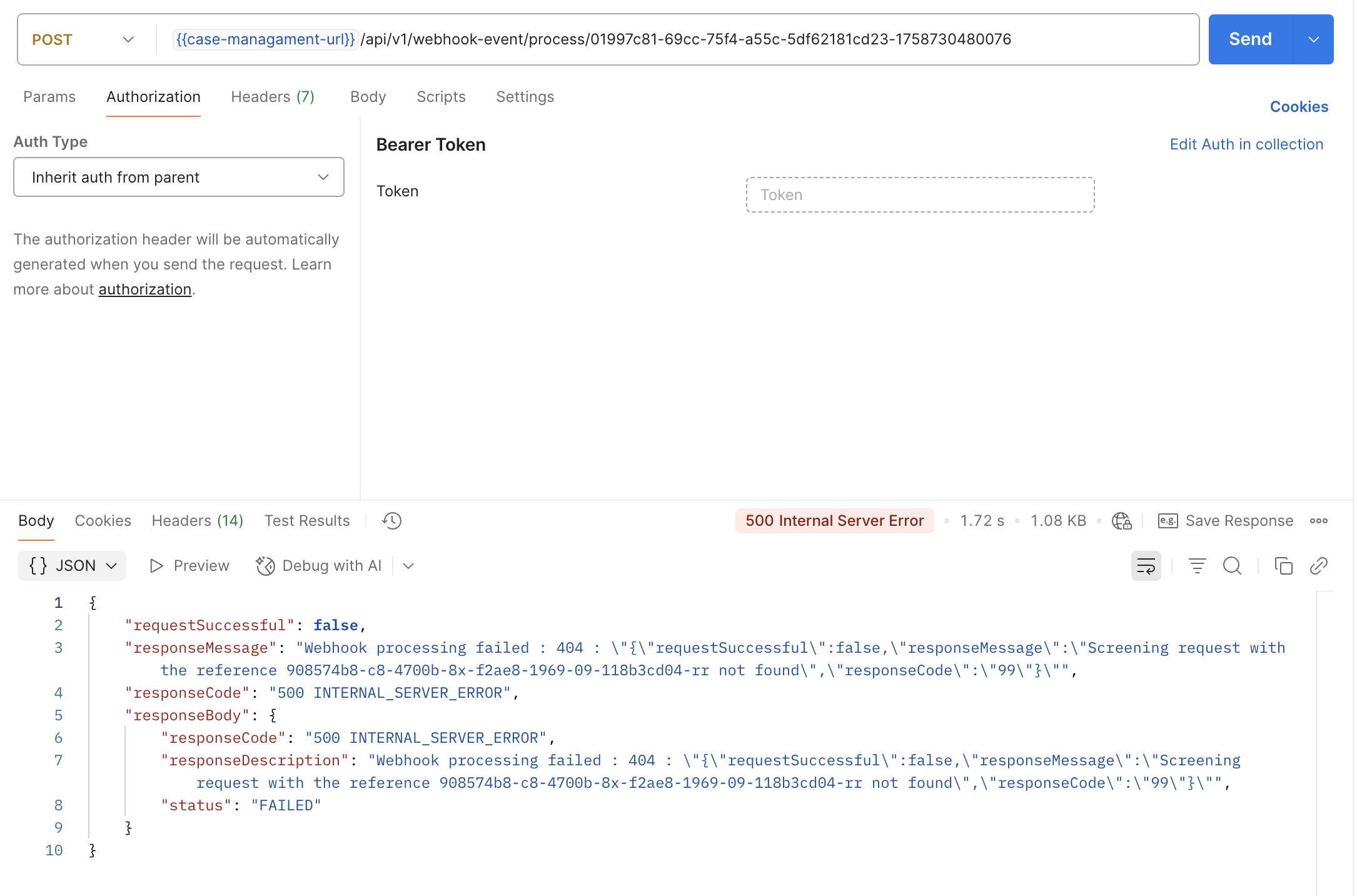Expand the Debug with AI chevron
This screenshot has height=896, width=1357.
click(408, 566)
